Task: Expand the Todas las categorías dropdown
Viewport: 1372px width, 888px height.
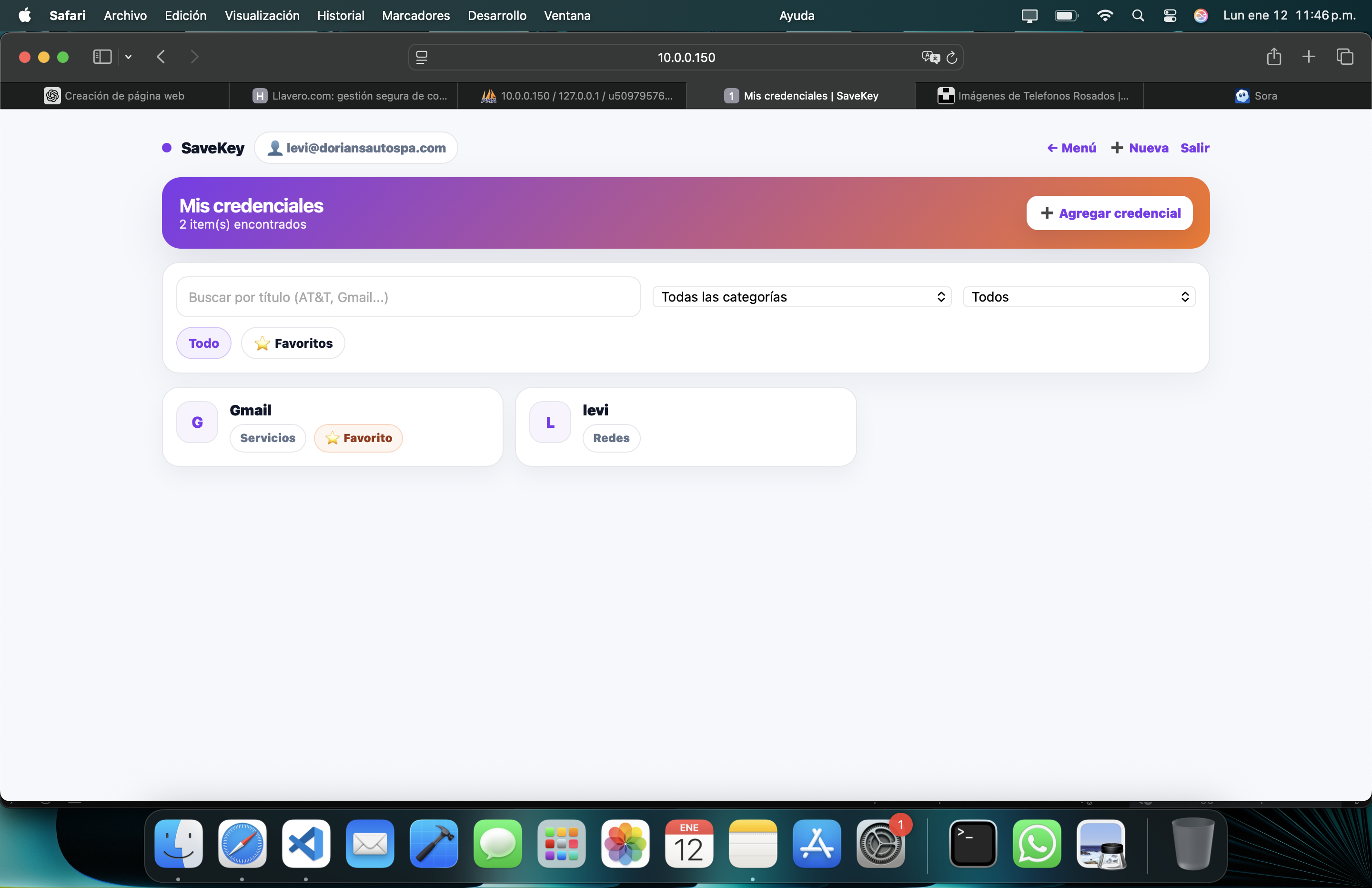Action: click(x=802, y=297)
